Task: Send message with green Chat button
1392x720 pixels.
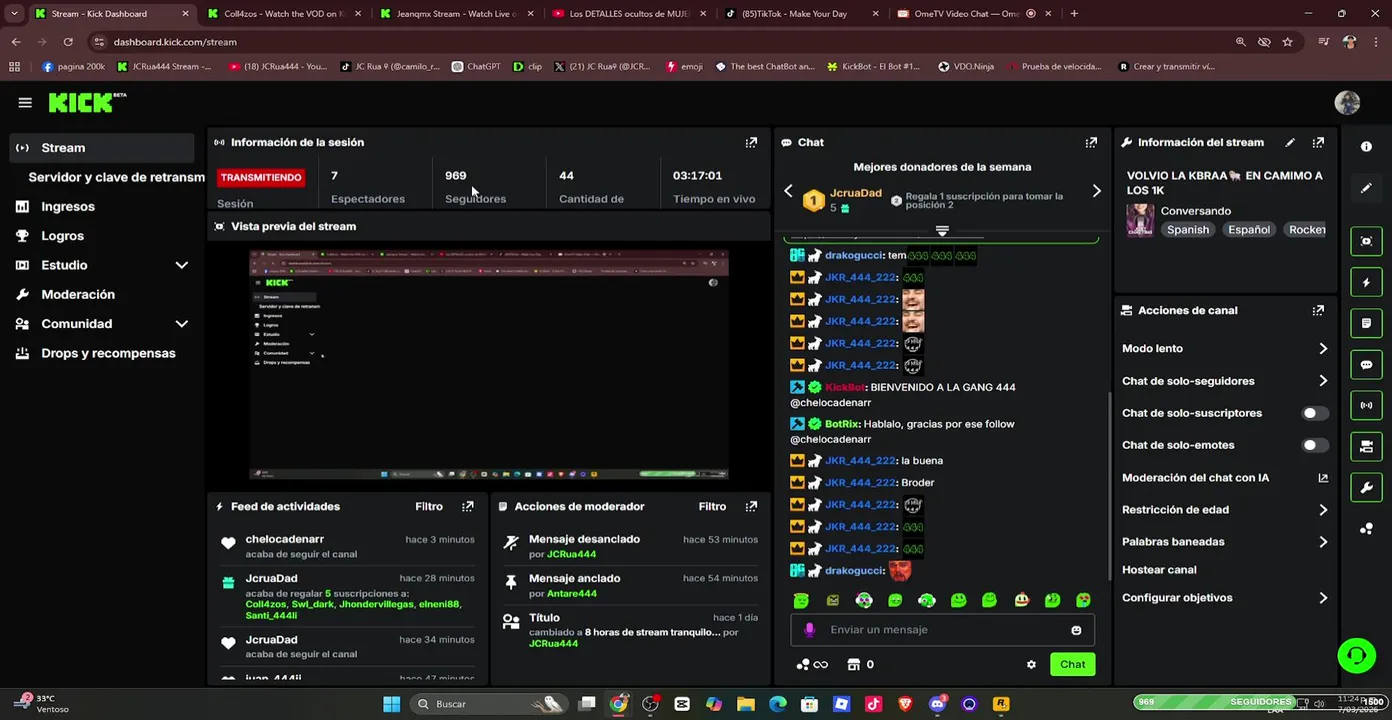Action: click(x=1072, y=664)
